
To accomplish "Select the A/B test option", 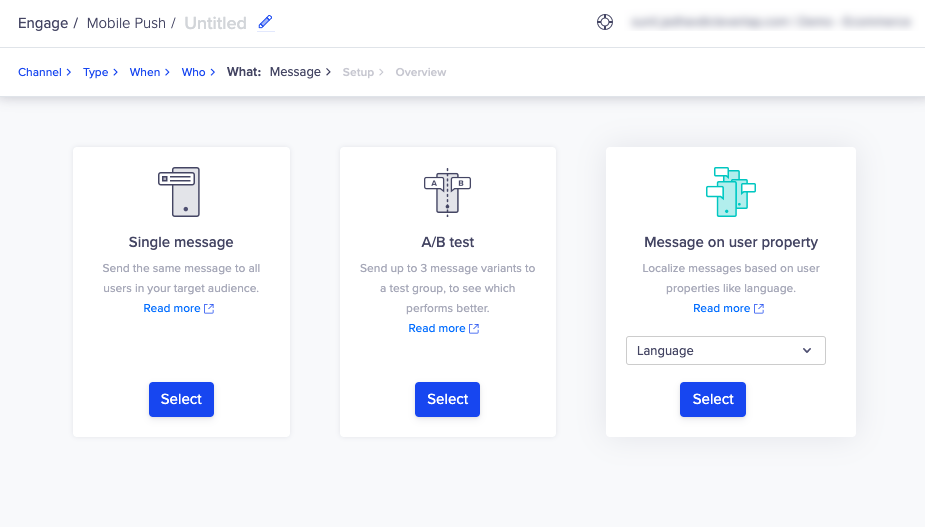I will (447, 400).
